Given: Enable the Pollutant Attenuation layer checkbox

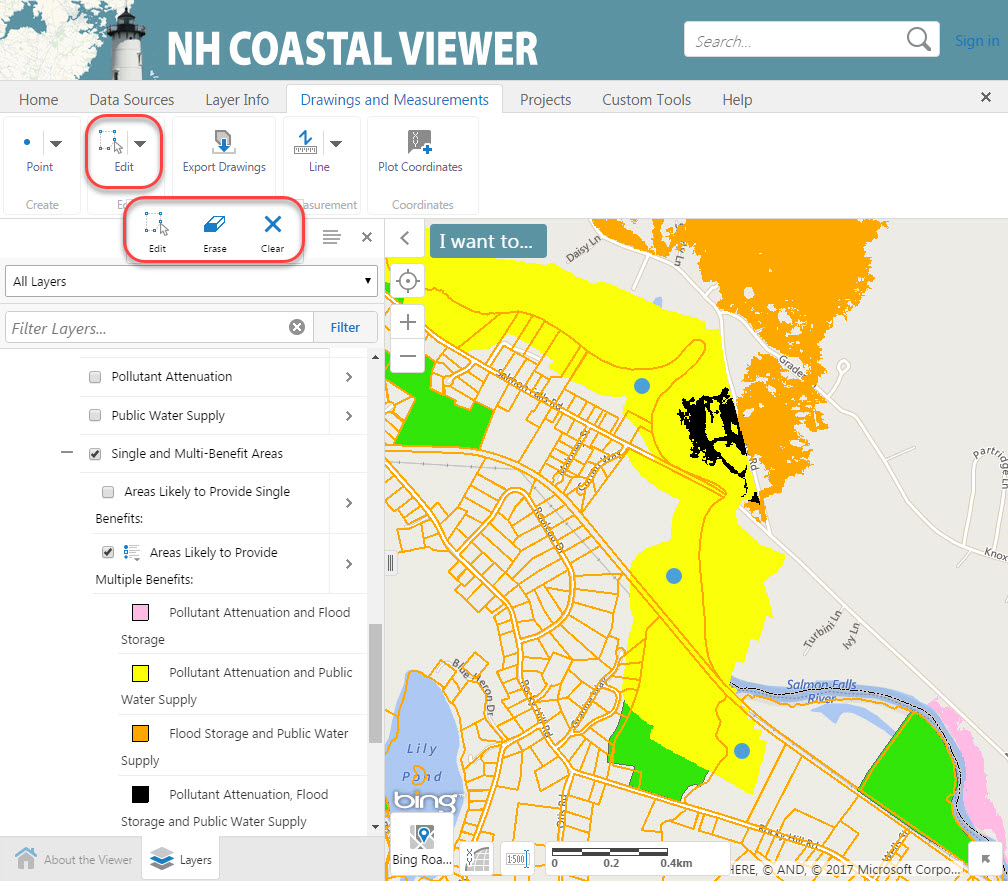Looking at the screenshot, I should 95,377.
